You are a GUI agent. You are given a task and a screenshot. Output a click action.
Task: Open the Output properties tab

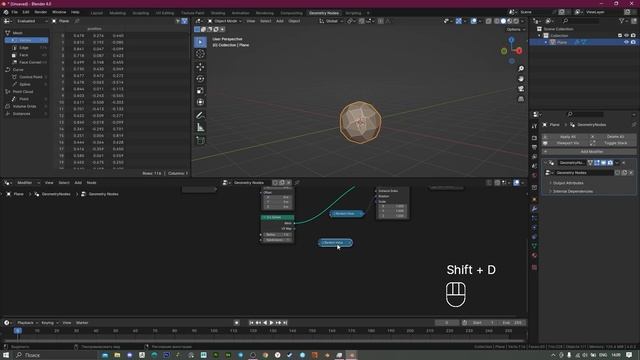pyautogui.click(x=534, y=147)
